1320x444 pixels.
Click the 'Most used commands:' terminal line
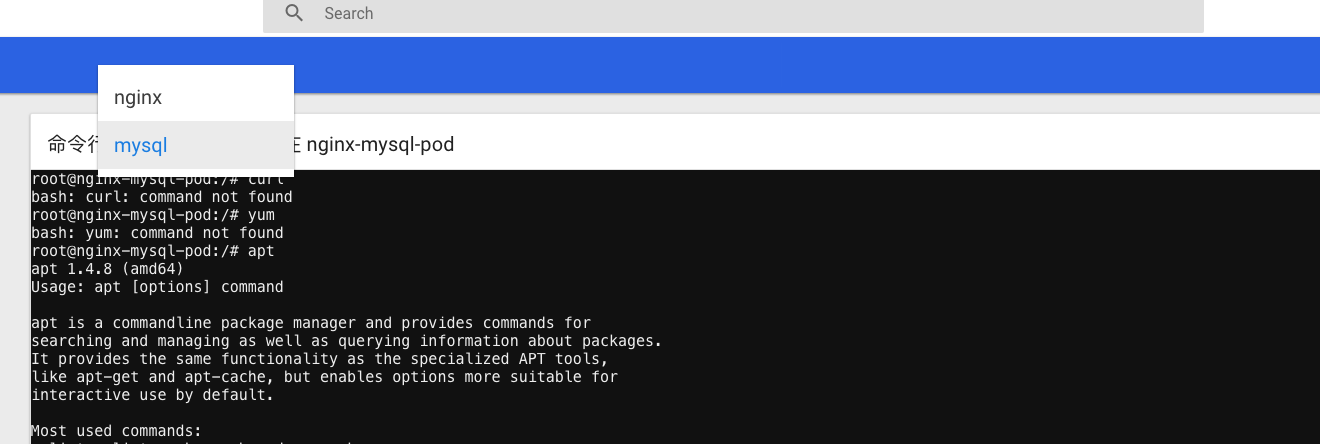point(116,431)
